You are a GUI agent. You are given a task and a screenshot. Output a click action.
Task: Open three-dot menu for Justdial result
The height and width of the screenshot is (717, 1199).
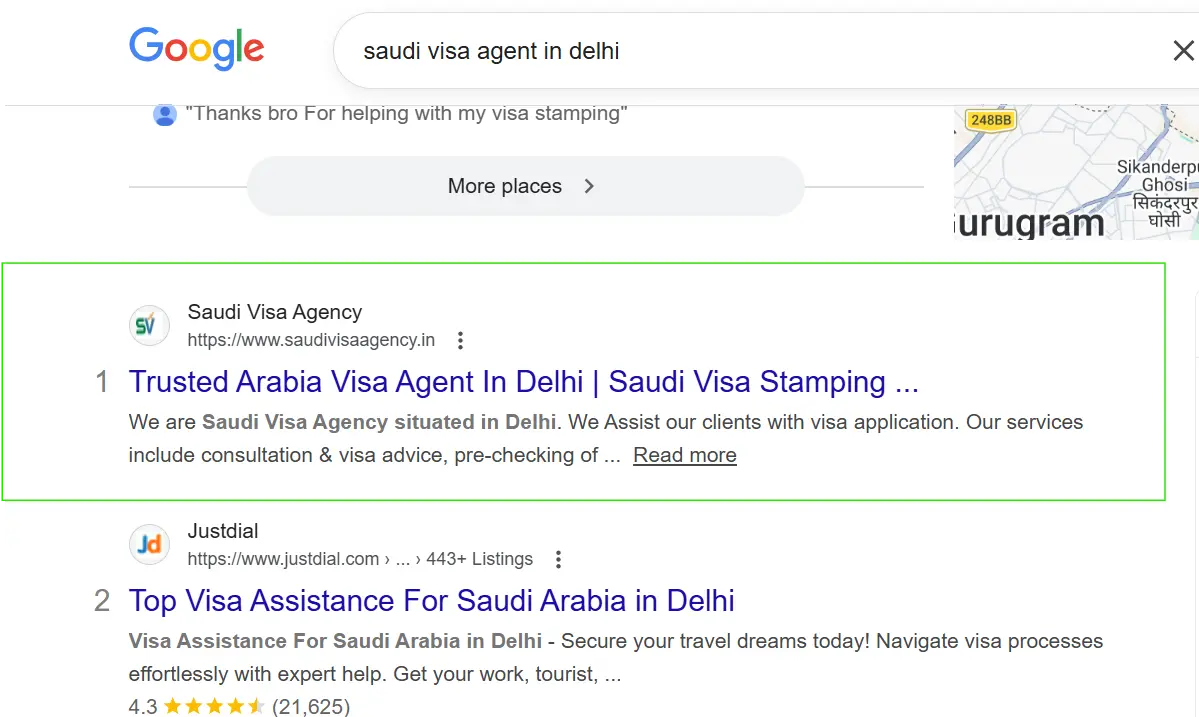point(558,559)
